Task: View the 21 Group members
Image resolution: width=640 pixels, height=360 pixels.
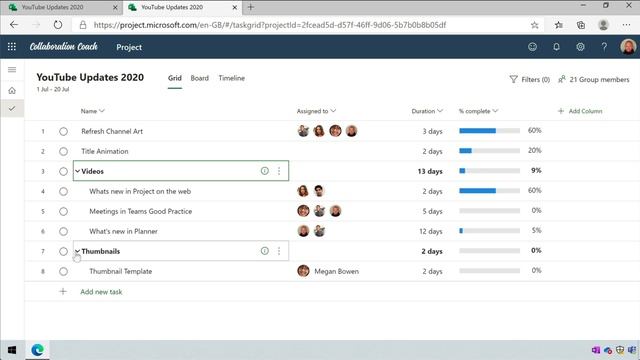Action: (594, 80)
